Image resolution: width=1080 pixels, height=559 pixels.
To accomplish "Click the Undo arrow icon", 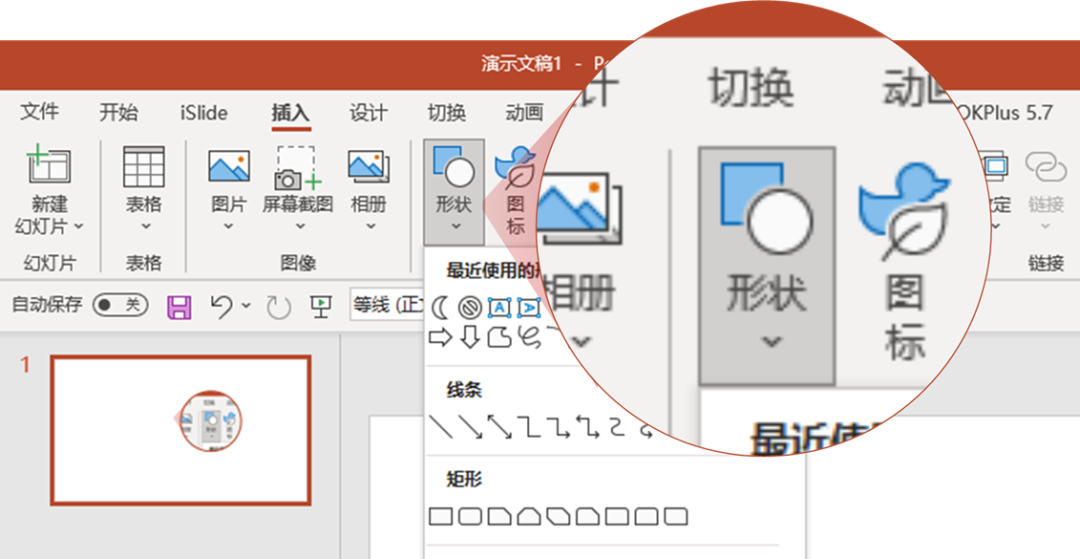I will [221, 306].
